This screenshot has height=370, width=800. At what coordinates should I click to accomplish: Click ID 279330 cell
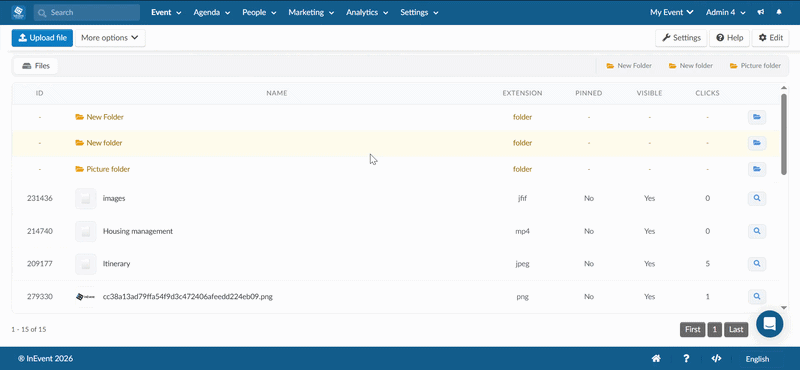pos(40,297)
